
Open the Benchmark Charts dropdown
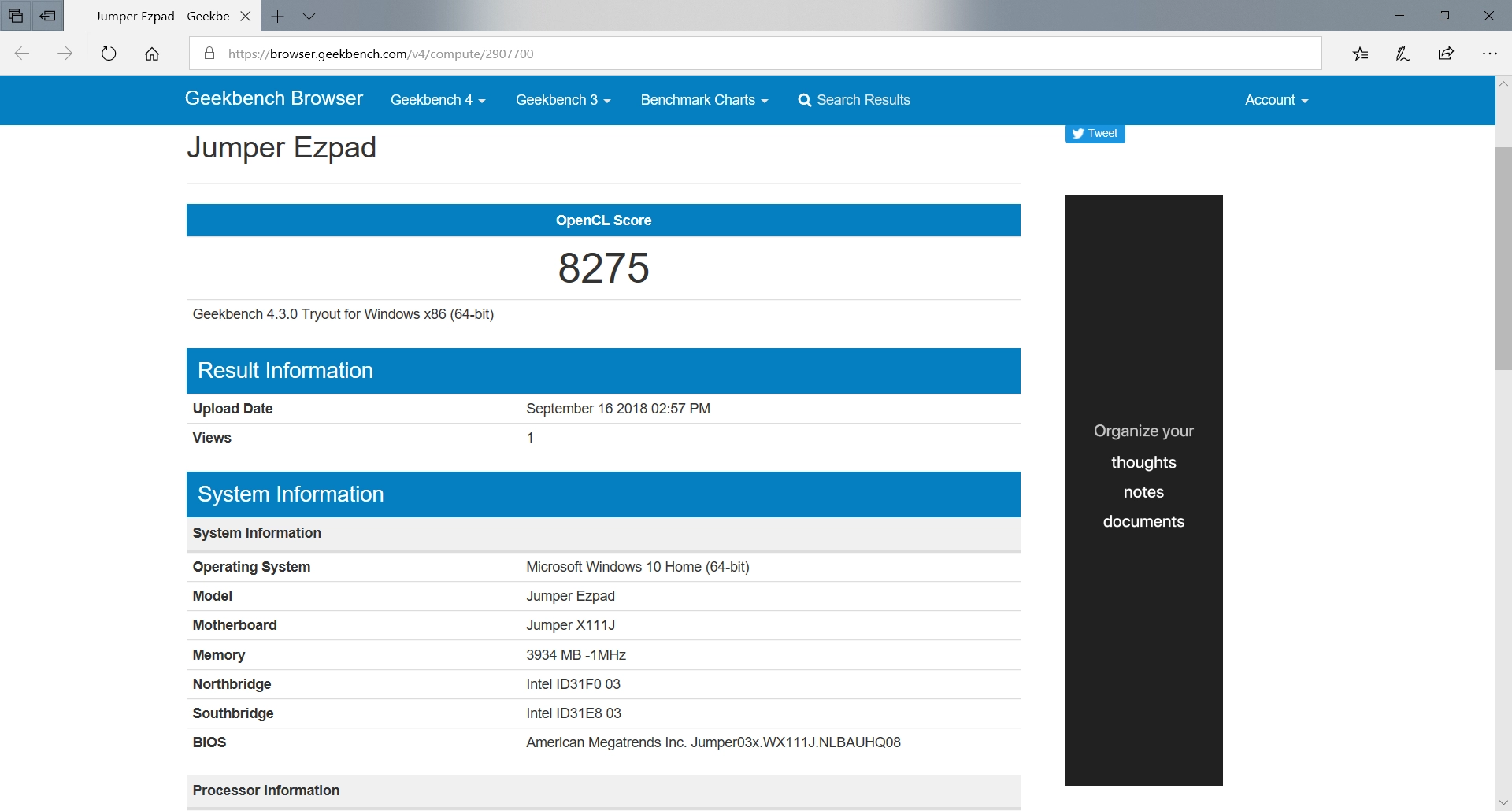point(704,100)
